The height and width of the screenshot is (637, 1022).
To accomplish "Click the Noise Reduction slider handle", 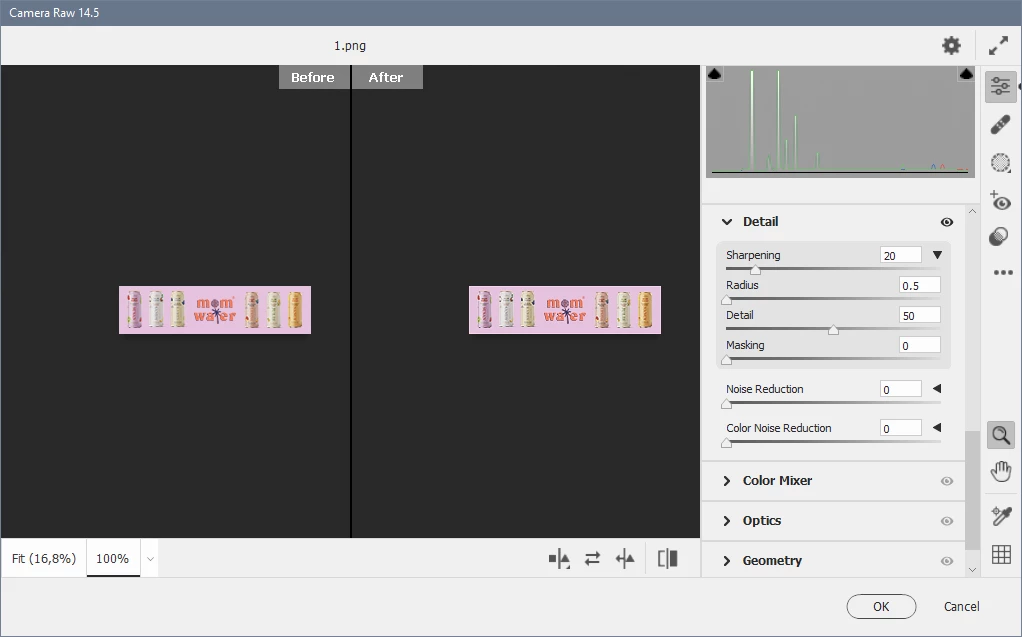I will 727,404.
